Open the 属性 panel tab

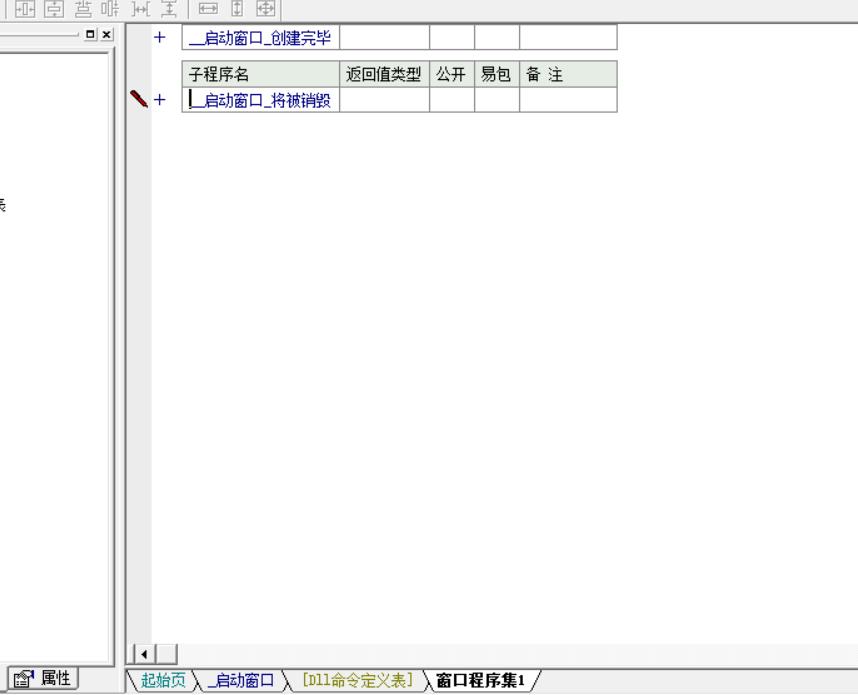tap(45, 678)
